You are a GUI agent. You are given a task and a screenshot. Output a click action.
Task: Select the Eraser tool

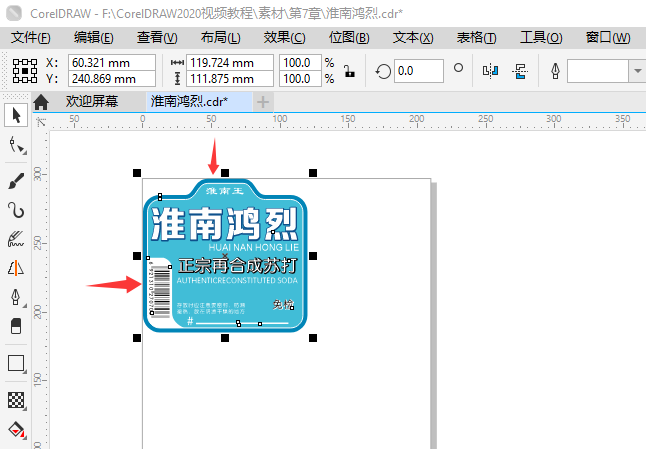pyautogui.click(x=16, y=326)
